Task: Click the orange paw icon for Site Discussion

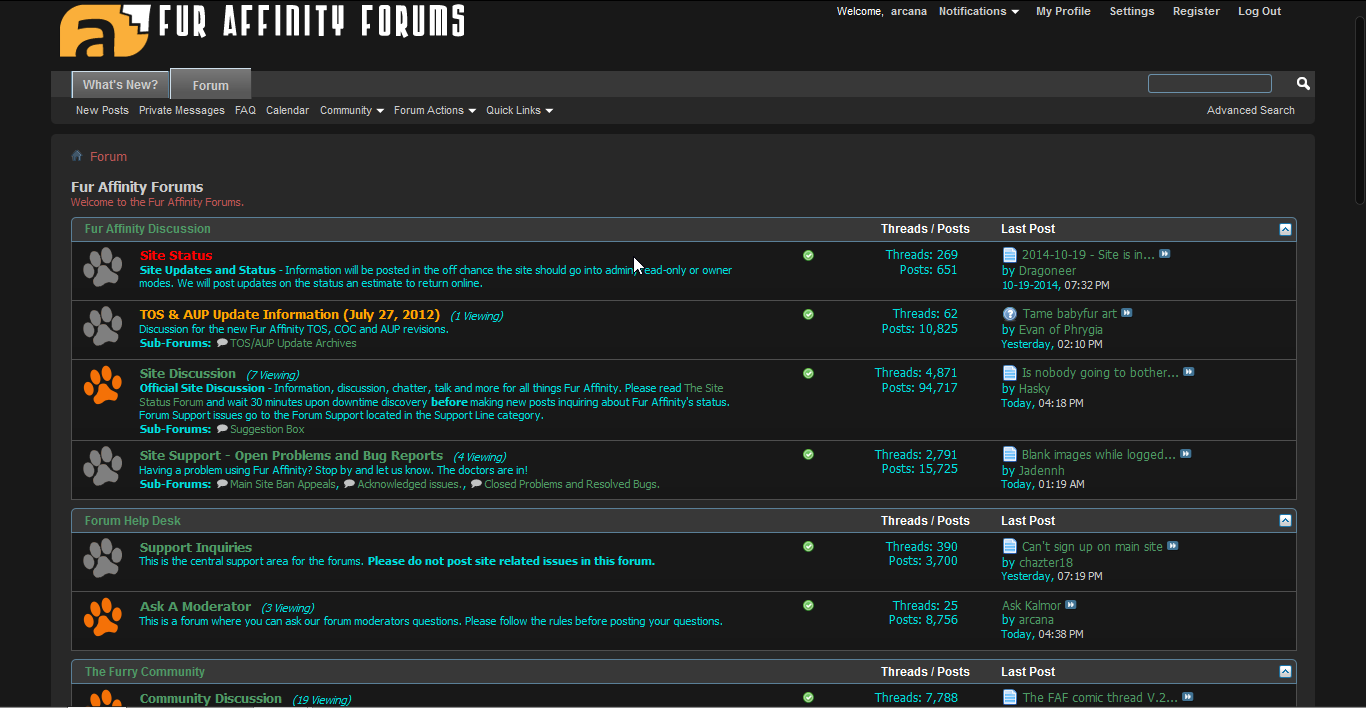Action: click(x=103, y=387)
